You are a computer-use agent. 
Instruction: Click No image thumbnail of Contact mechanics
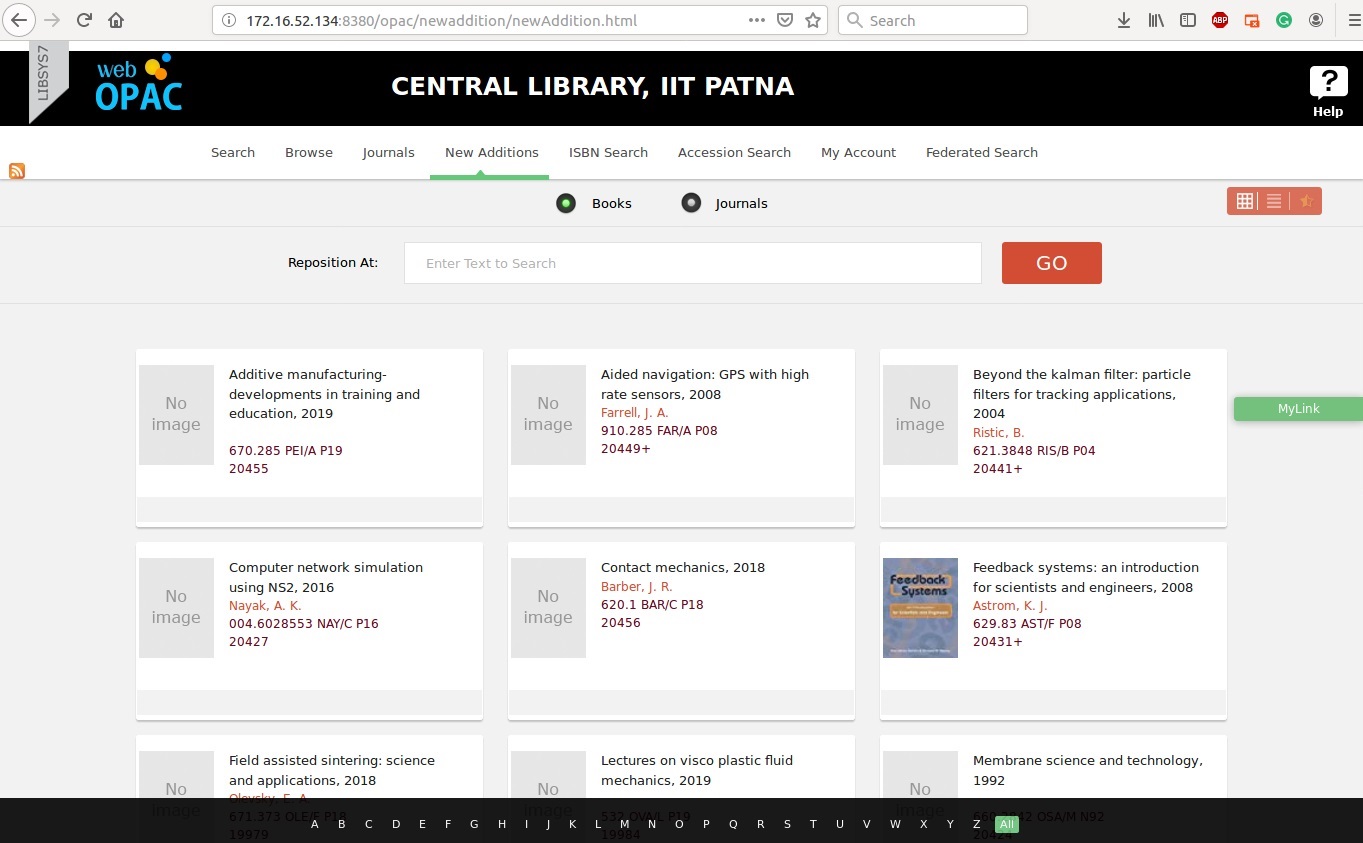click(x=548, y=607)
